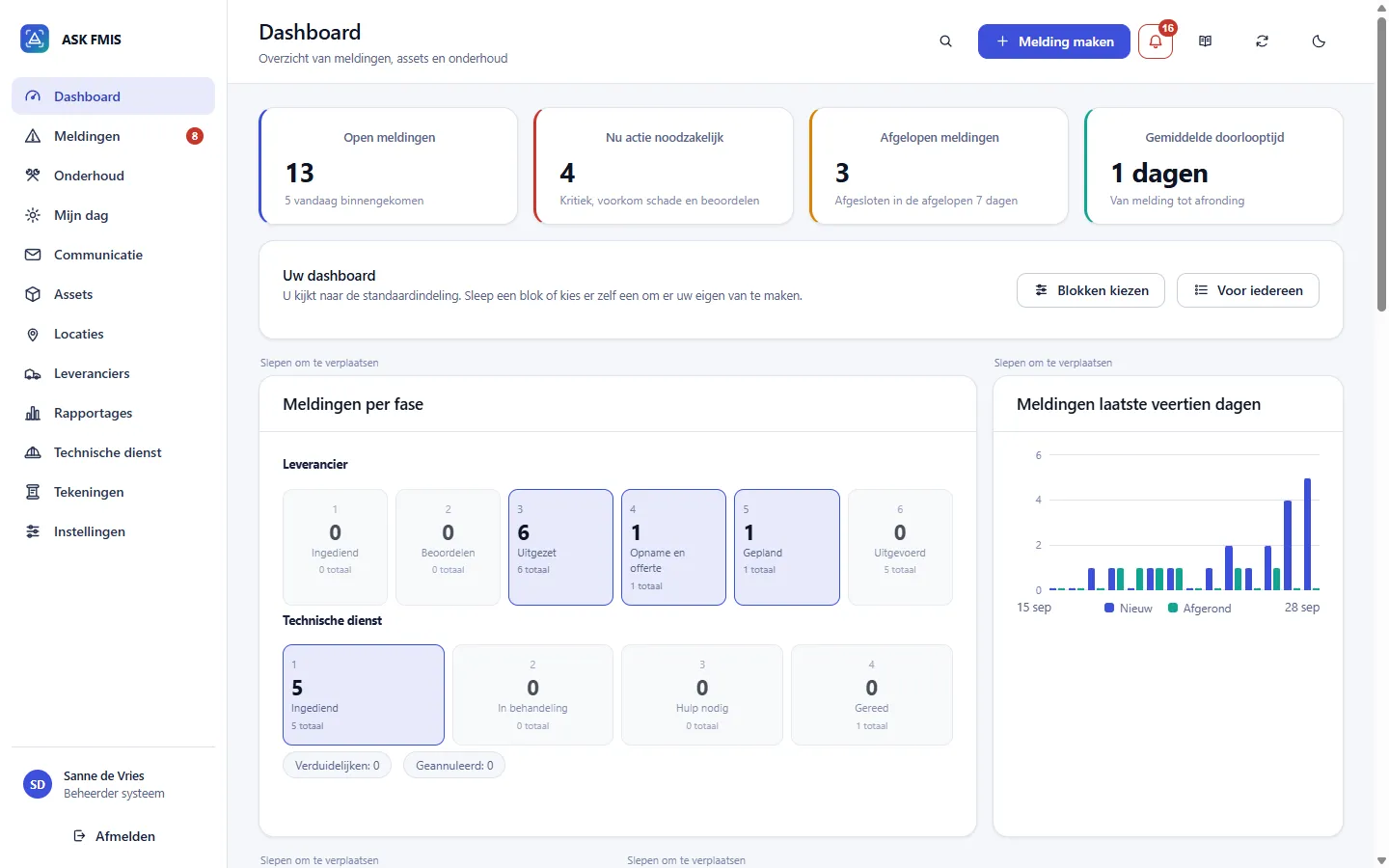This screenshot has height=868, width=1389.
Task: Open the Open meldingen card
Action: click(389, 166)
